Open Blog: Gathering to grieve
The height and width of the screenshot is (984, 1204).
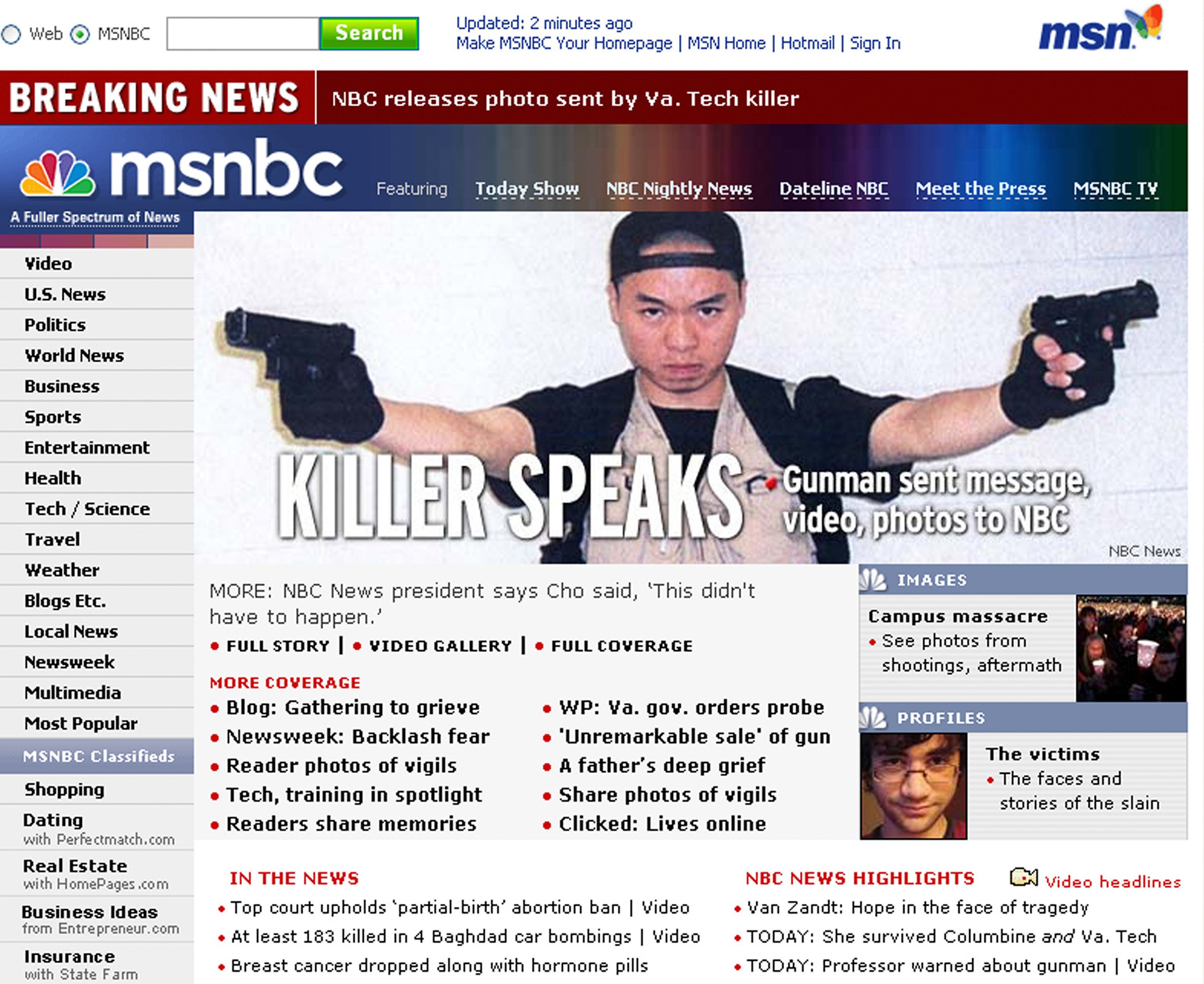click(x=353, y=707)
